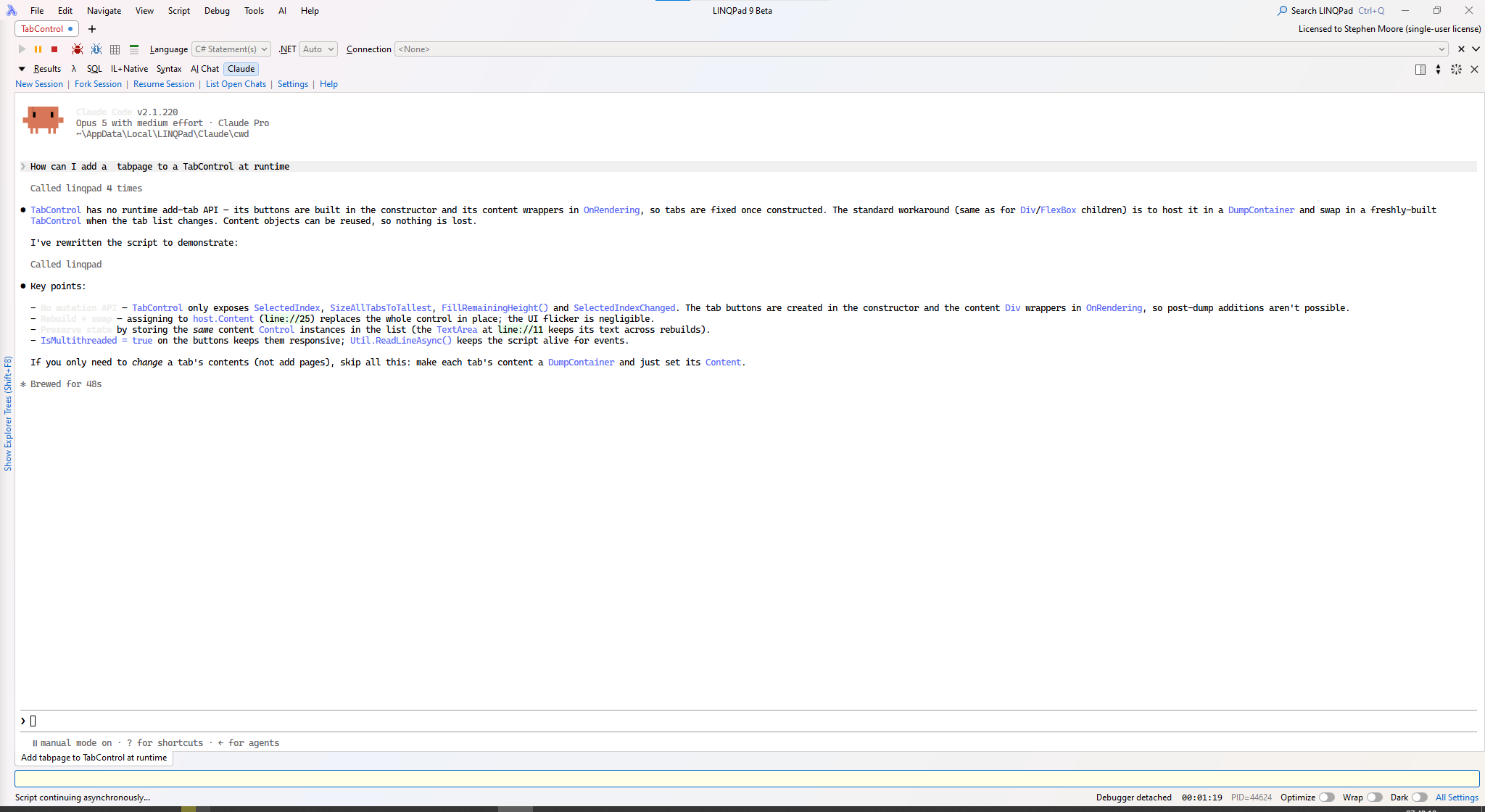Switch to the AI Chat tab
Viewport: 1485px width, 812px height.
(204, 69)
